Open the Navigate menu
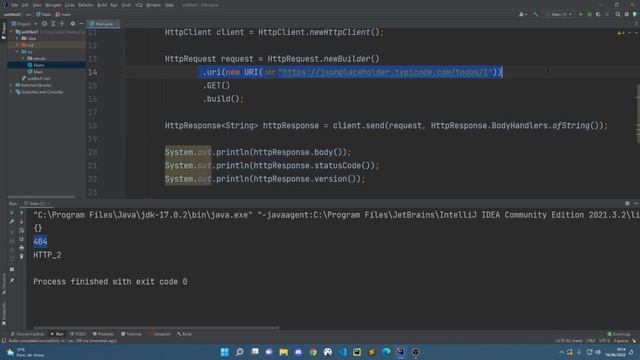Viewport: 640px width, 360px height. click(53, 5)
